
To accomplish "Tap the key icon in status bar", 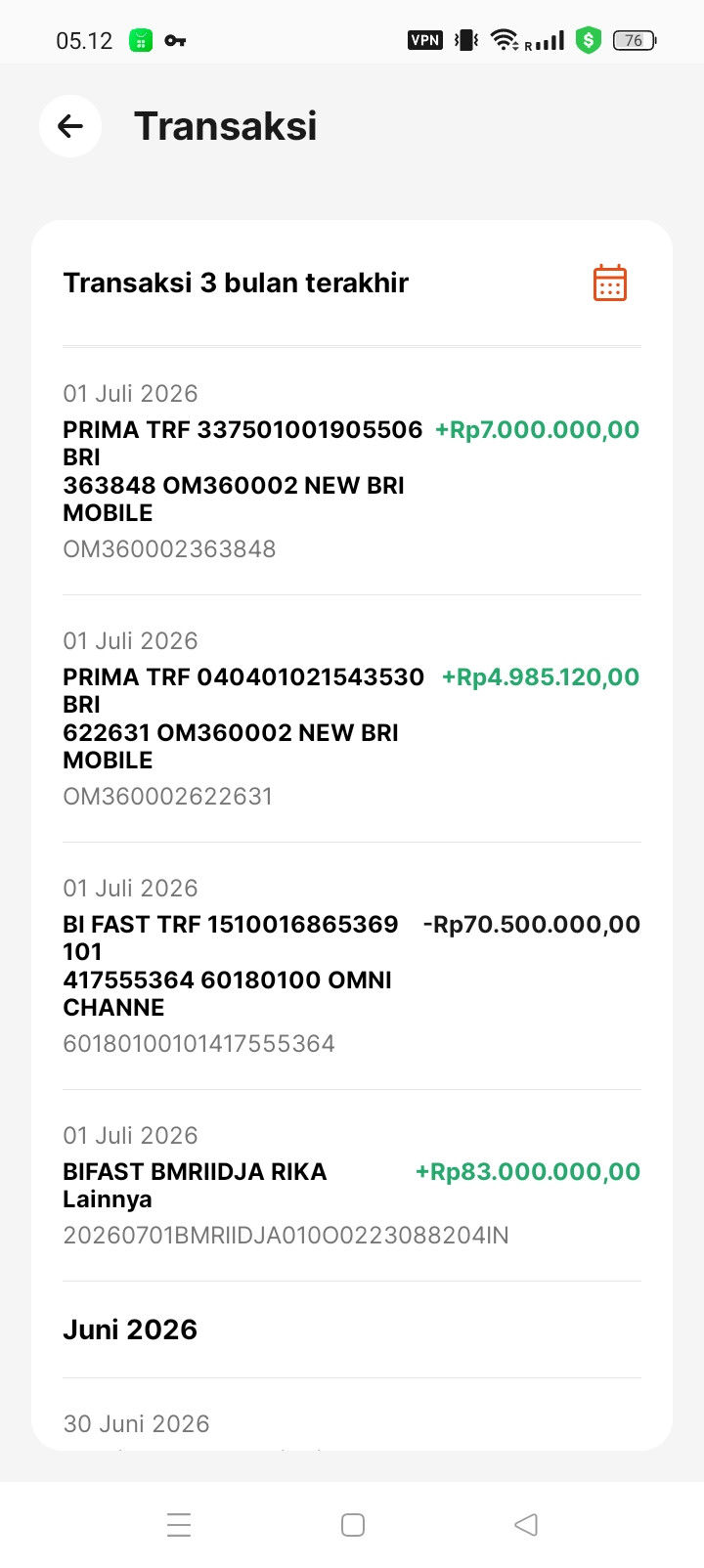I will 175,40.
